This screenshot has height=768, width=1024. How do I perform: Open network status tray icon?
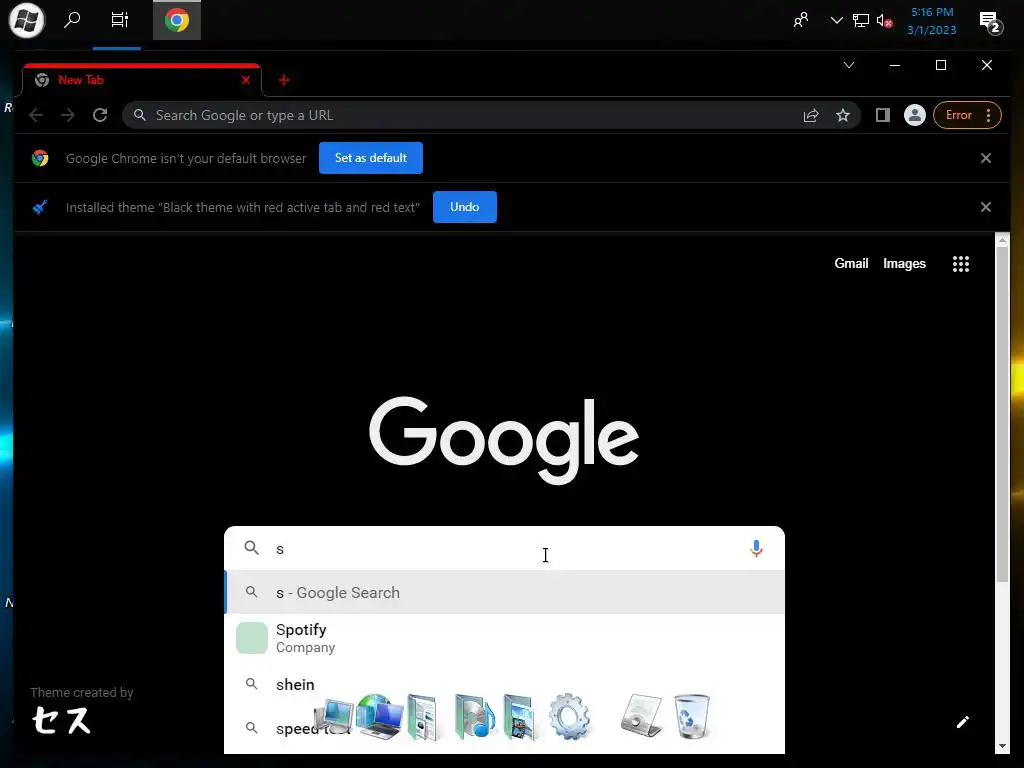click(x=861, y=20)
